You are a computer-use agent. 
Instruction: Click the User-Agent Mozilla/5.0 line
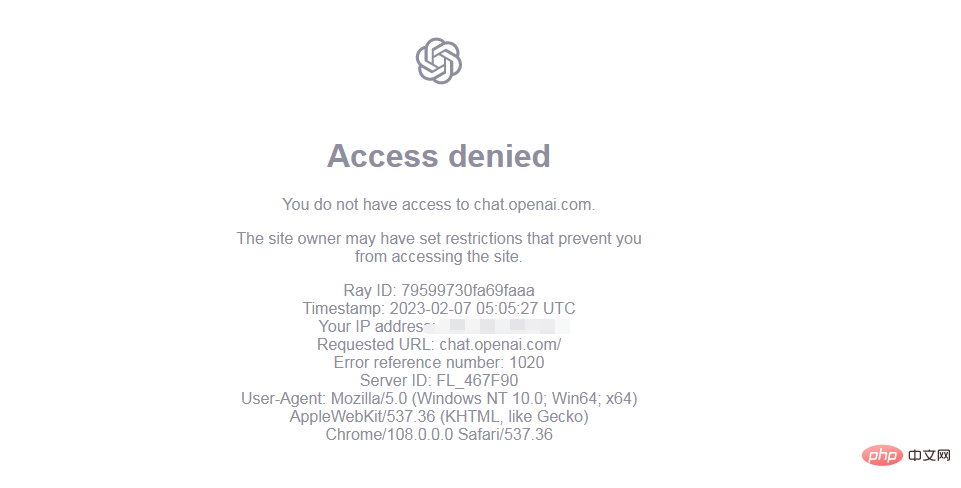(439, 398)
